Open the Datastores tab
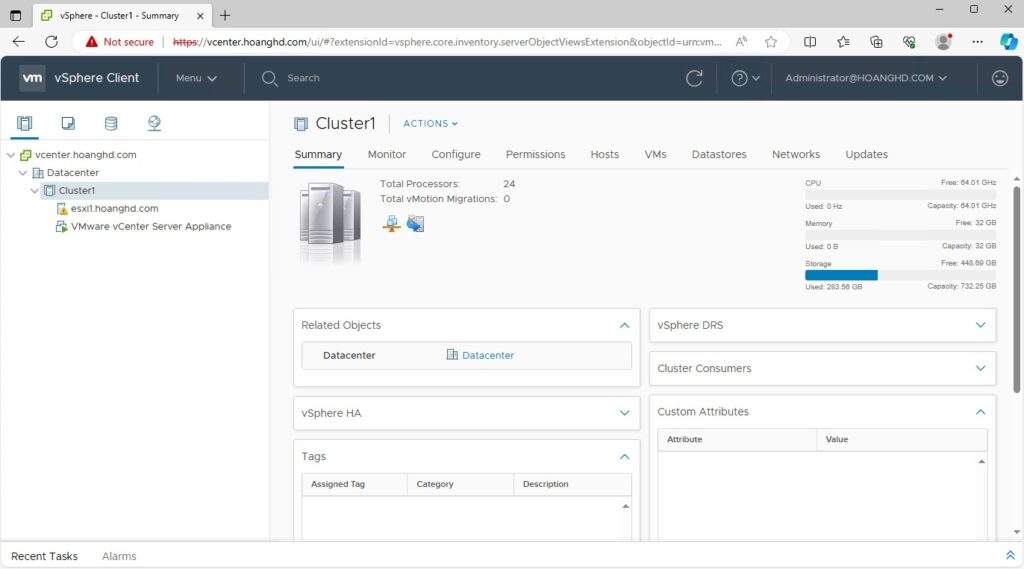This screenshot has height=569, width=1024. pos(719,154)
